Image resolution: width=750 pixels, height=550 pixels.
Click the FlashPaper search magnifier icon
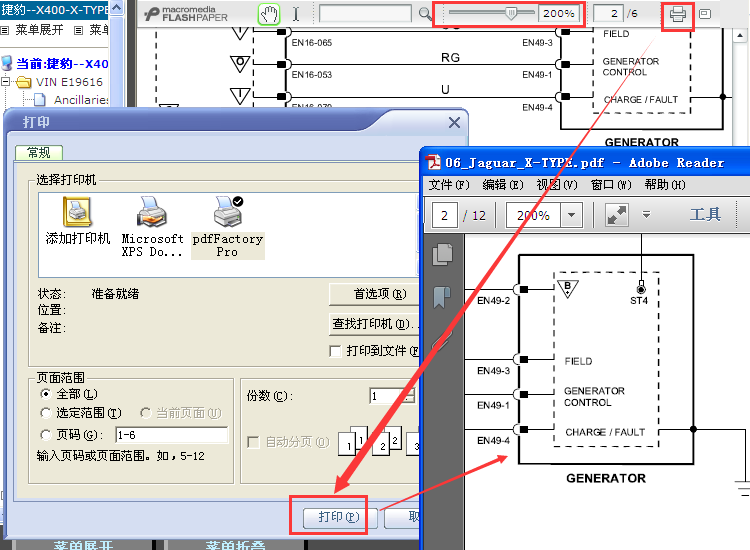point(425,14)
